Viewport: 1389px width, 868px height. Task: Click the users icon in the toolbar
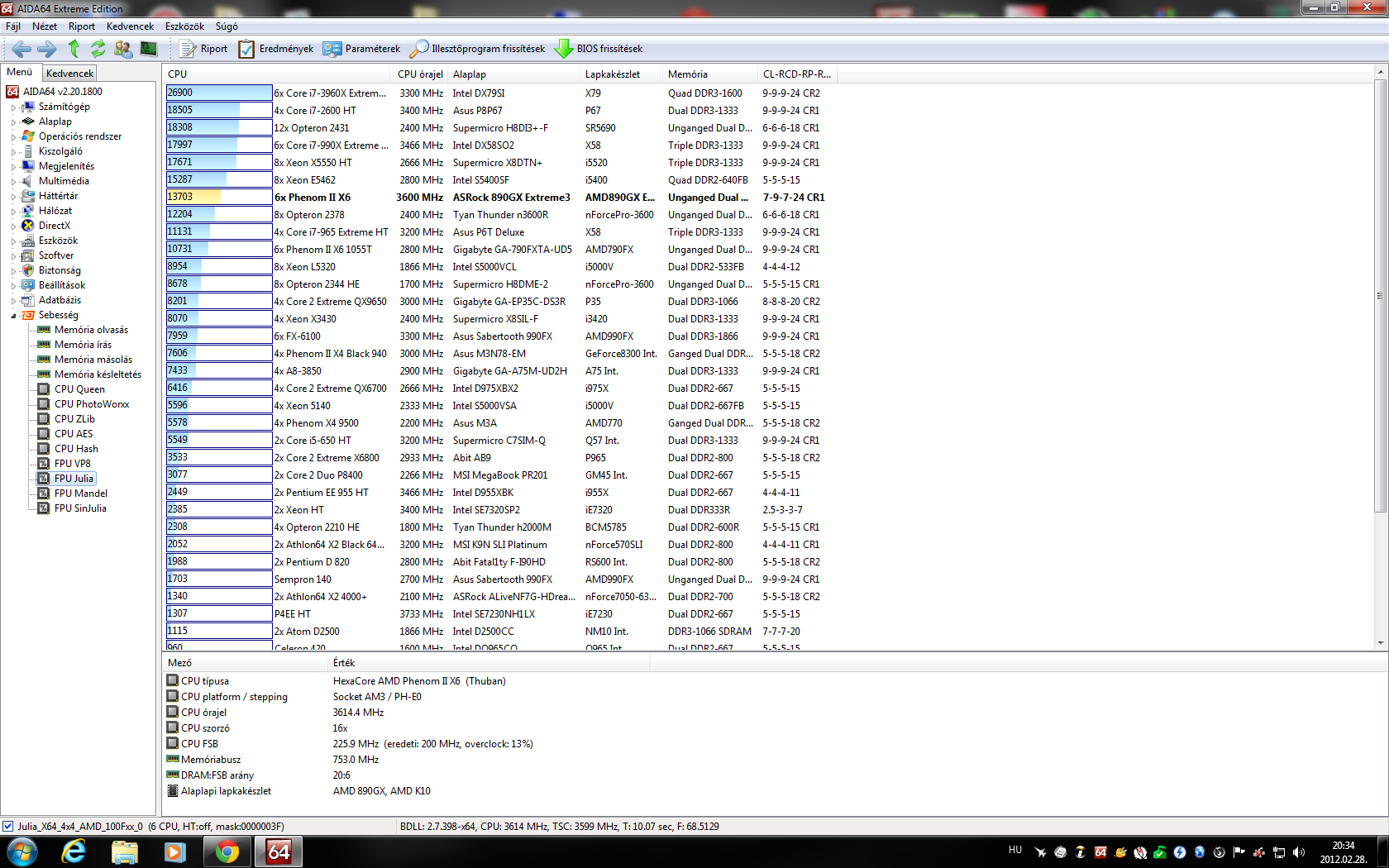pos(123,49)
